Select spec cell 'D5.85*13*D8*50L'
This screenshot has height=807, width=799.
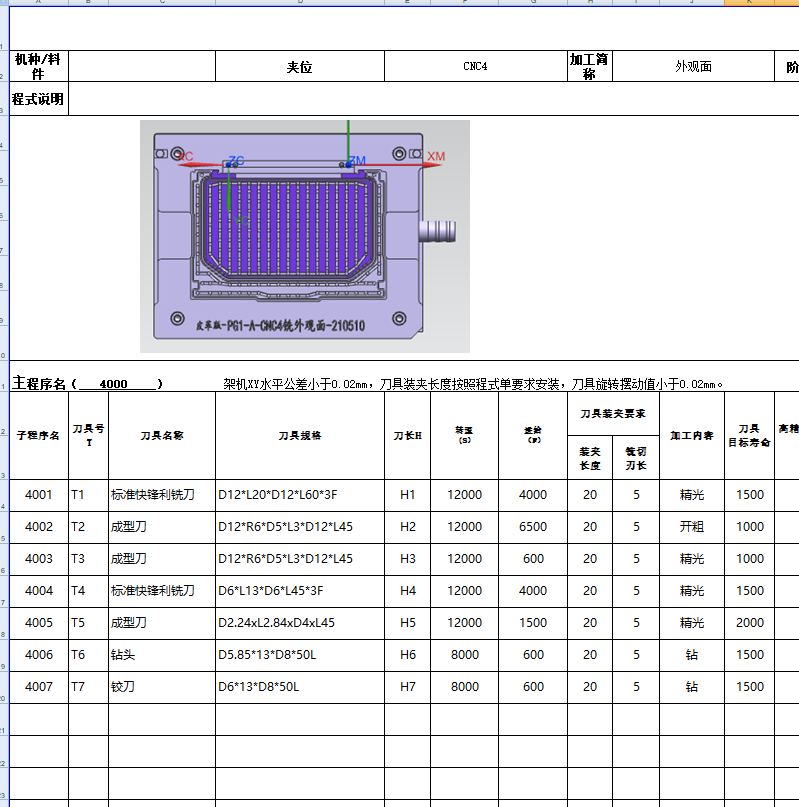(x=300, y=655)
